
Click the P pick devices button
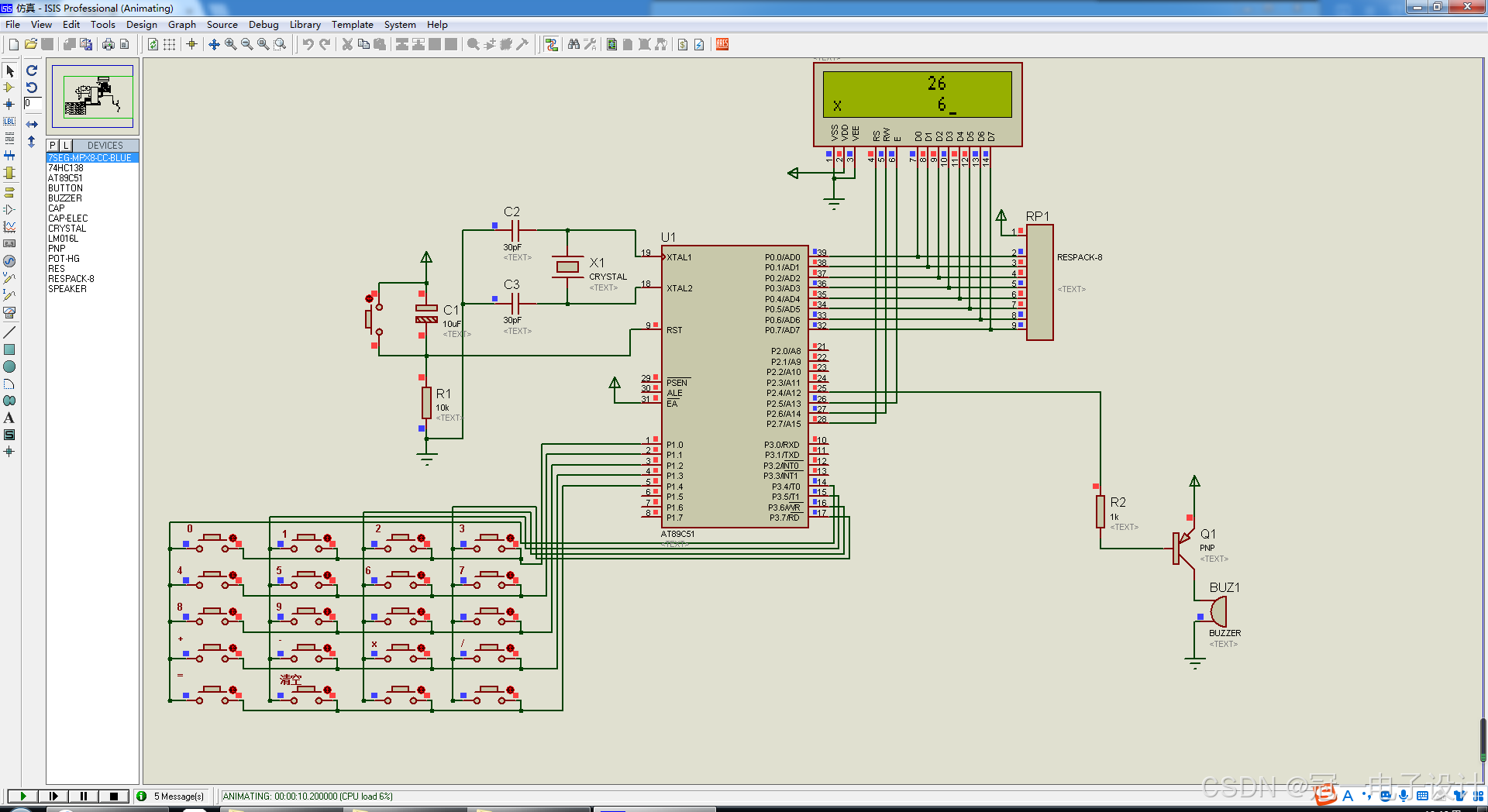tap(53, 146)
